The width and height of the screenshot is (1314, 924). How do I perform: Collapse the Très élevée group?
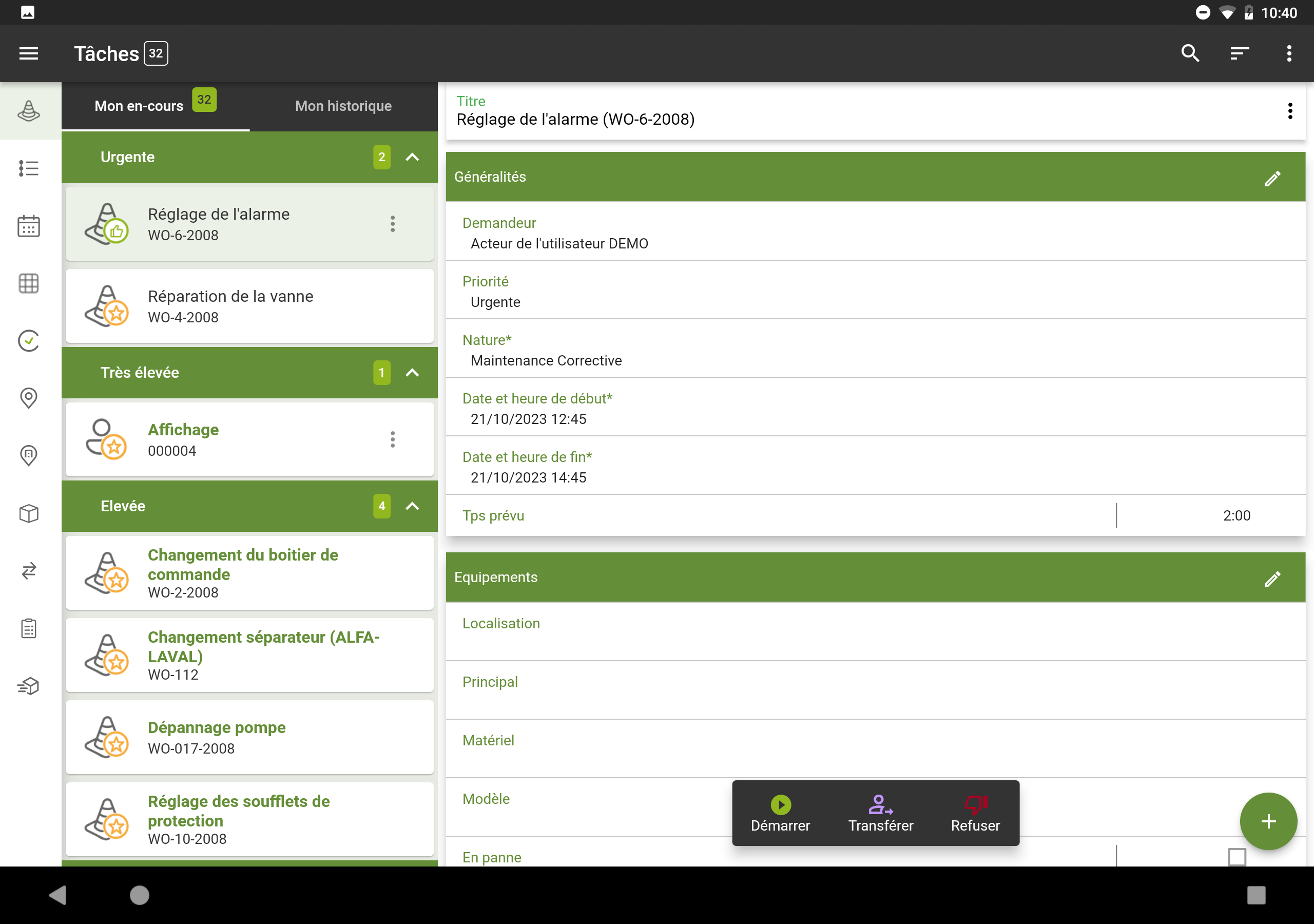[x=412, y=373]
